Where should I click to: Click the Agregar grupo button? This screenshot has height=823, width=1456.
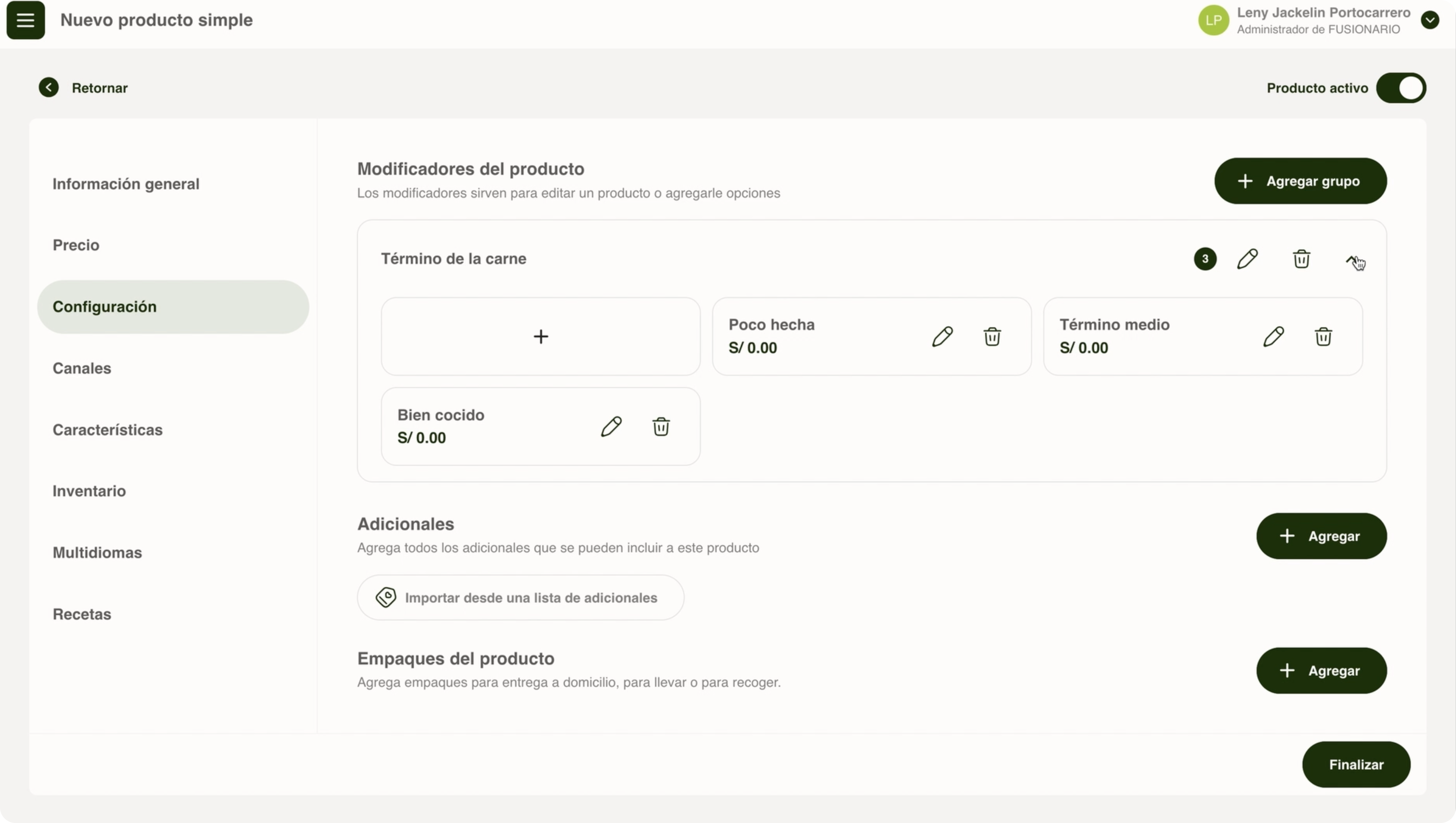click(1300, 181)
